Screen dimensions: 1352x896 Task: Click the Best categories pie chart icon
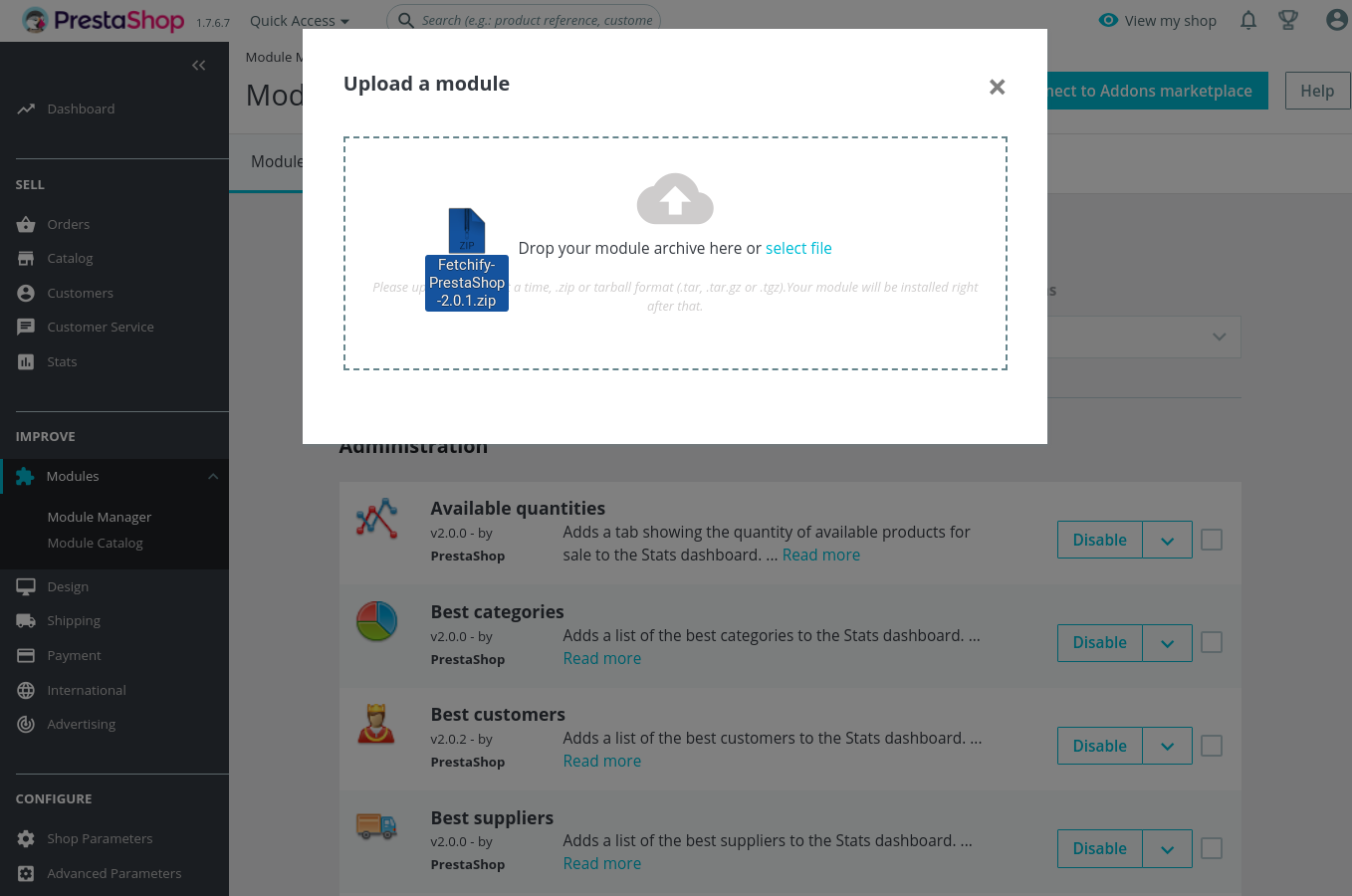376,621
